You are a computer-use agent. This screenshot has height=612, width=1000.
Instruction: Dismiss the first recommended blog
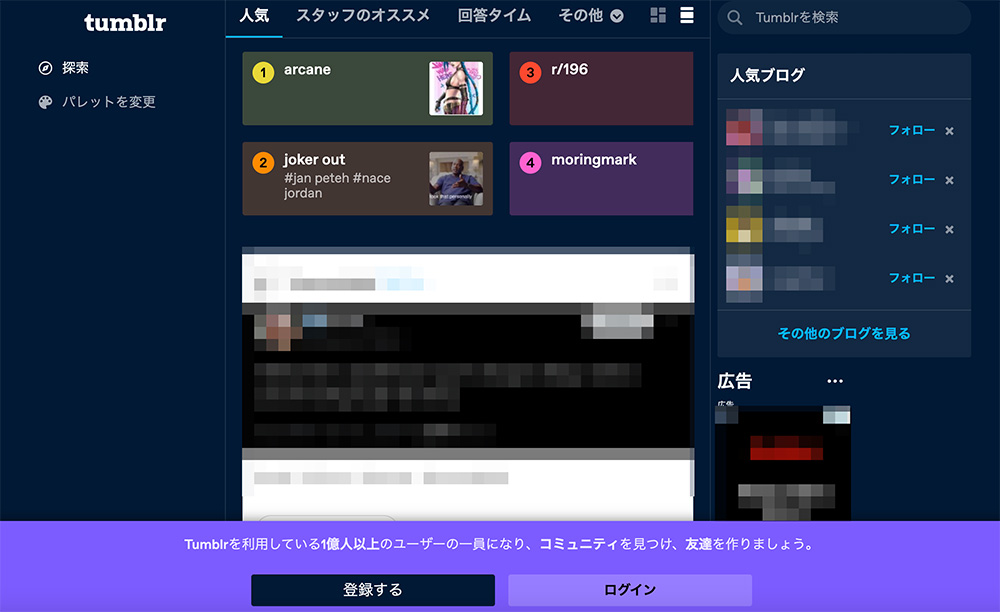pyautogui.click(x=950, y=131)
